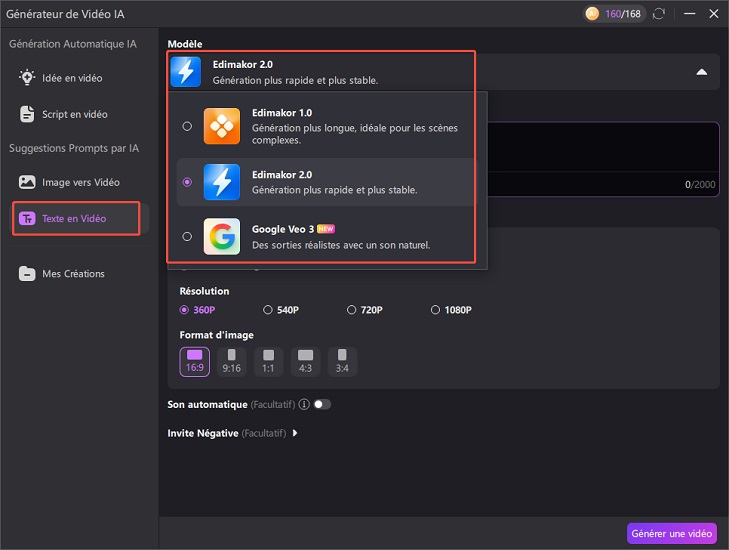Click the Son automatique info icon
Screen dimensions: 729x550
tap(304, 404)
